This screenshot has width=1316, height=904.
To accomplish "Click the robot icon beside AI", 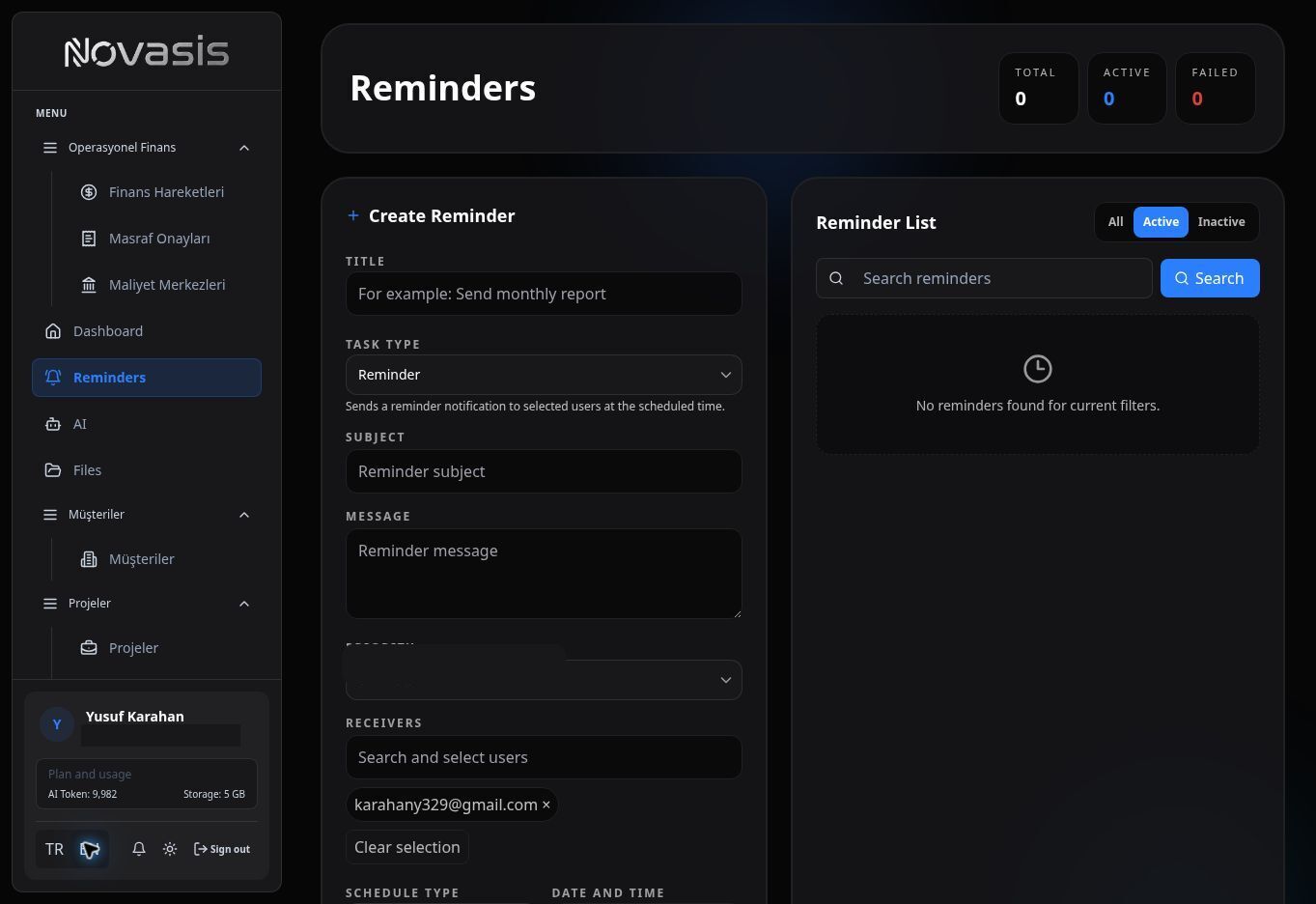I will (53, 424).
